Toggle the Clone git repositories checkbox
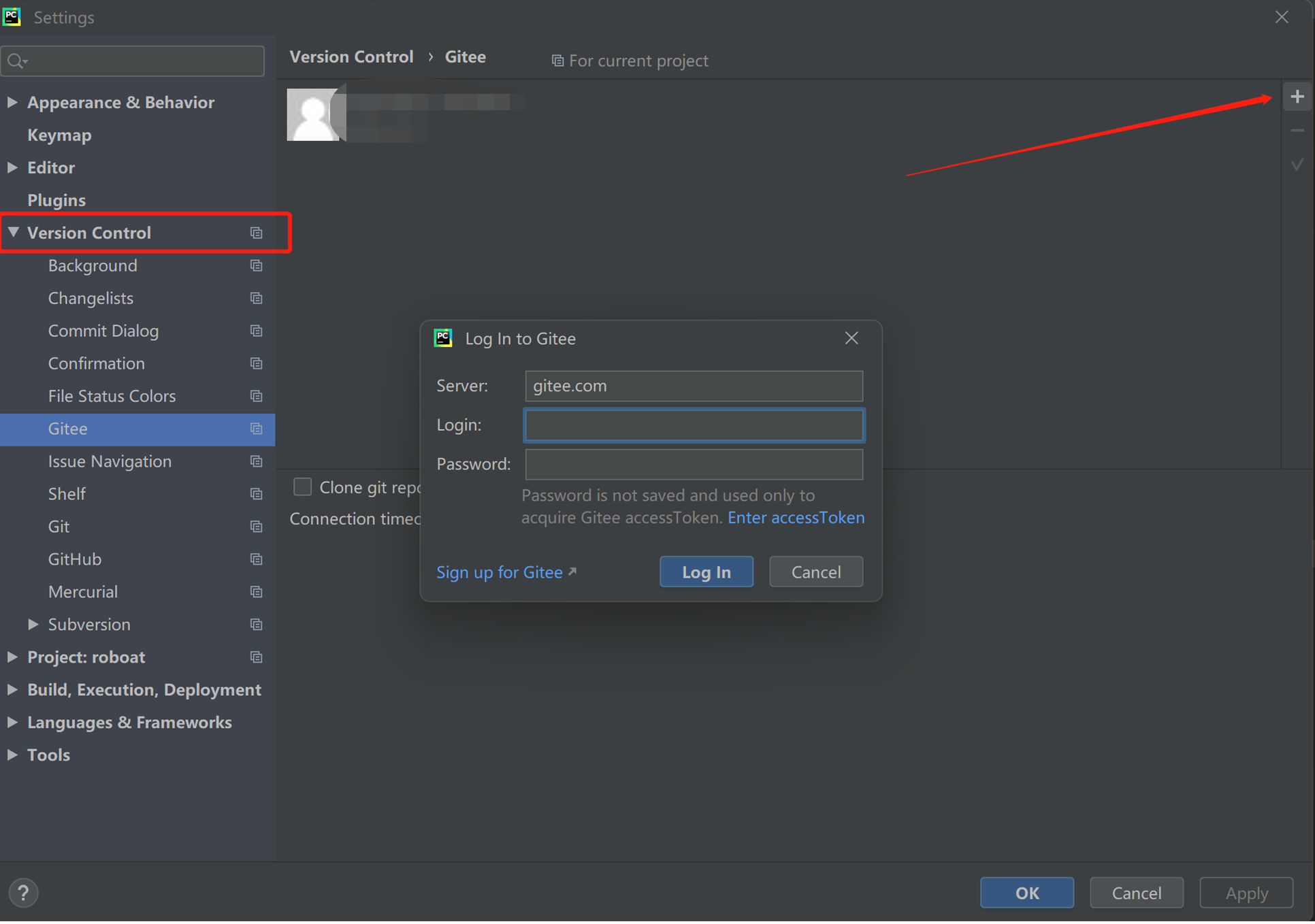 [x=302, y=486]
